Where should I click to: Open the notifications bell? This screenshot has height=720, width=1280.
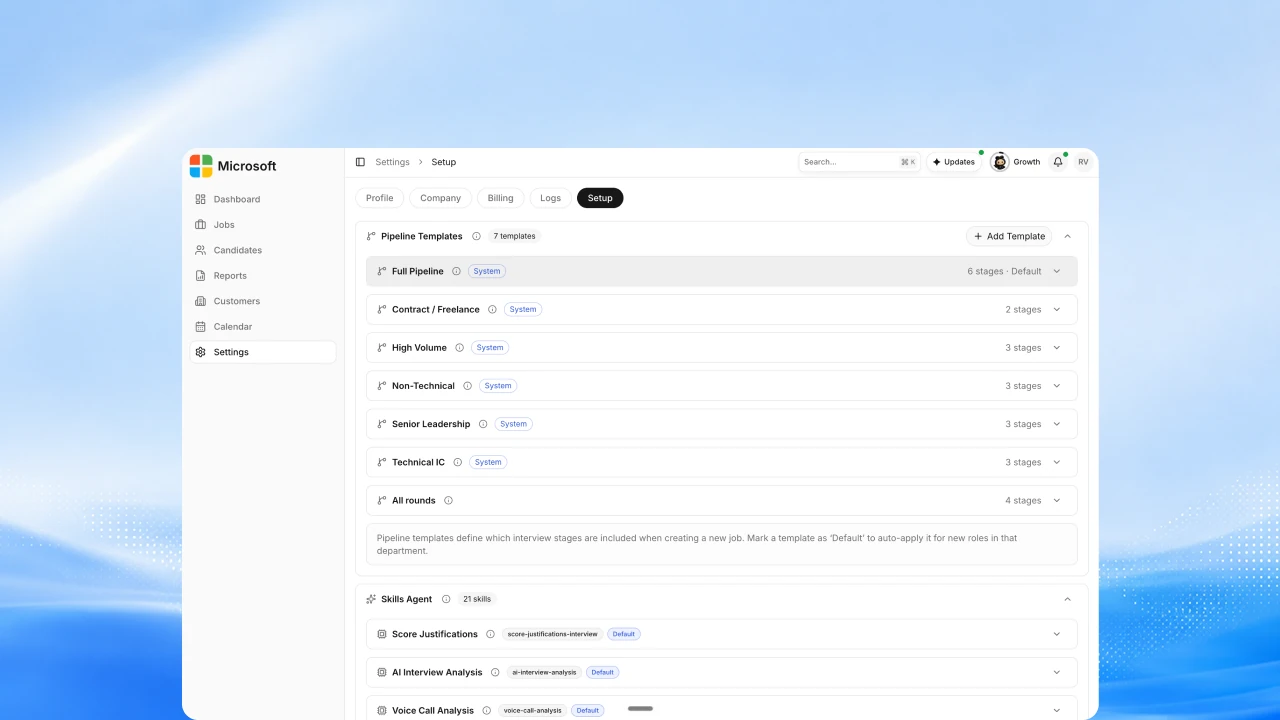click(x=1058, y=162)
